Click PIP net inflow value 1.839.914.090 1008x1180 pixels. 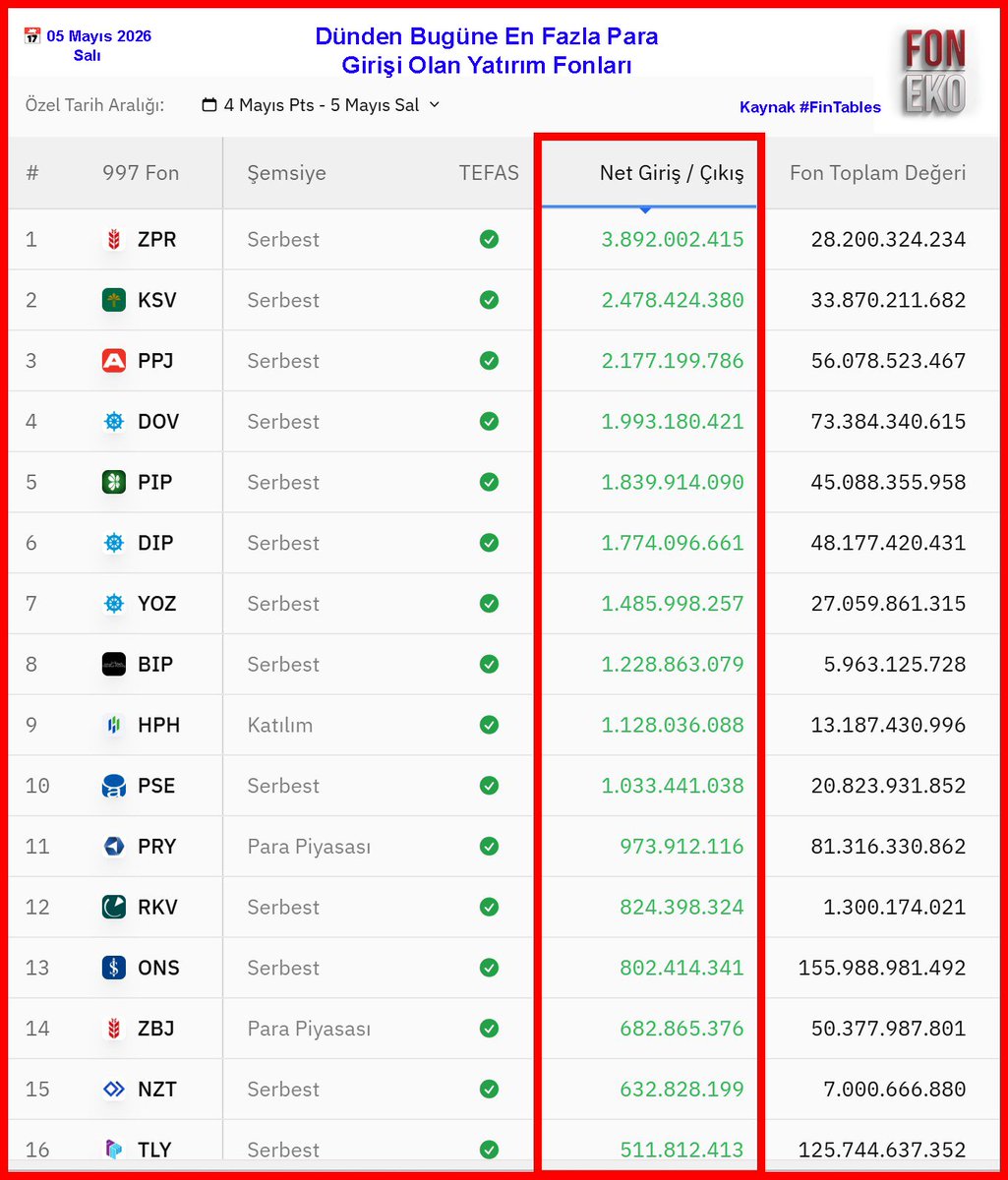(673, 482)
